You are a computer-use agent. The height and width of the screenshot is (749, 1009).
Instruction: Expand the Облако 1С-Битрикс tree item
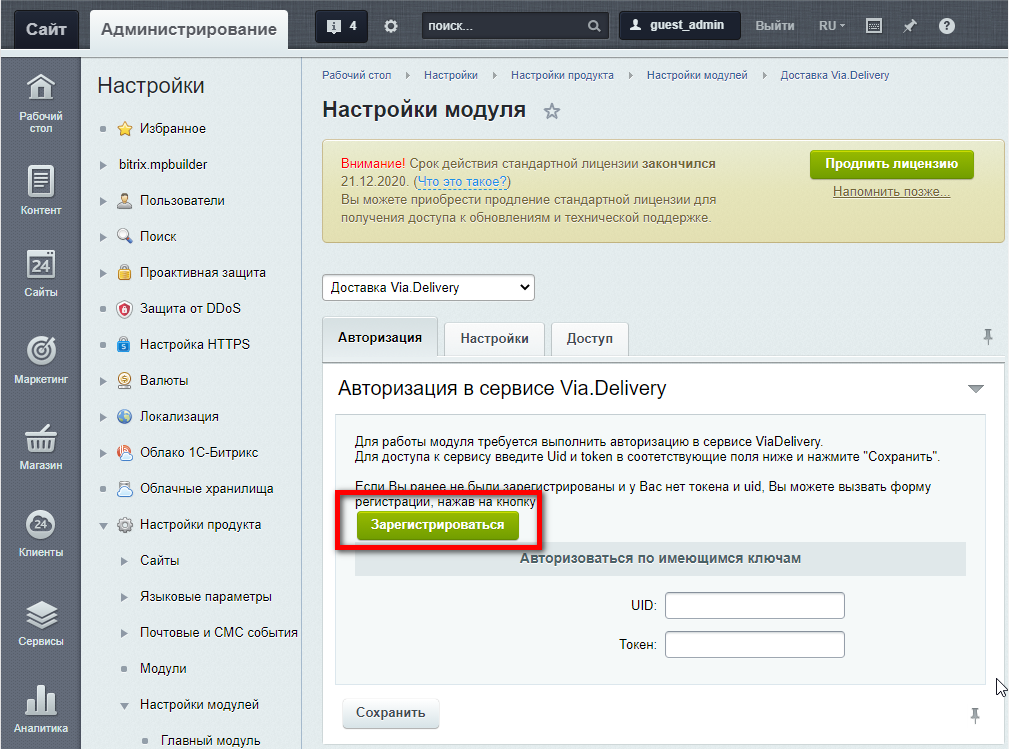103,453
